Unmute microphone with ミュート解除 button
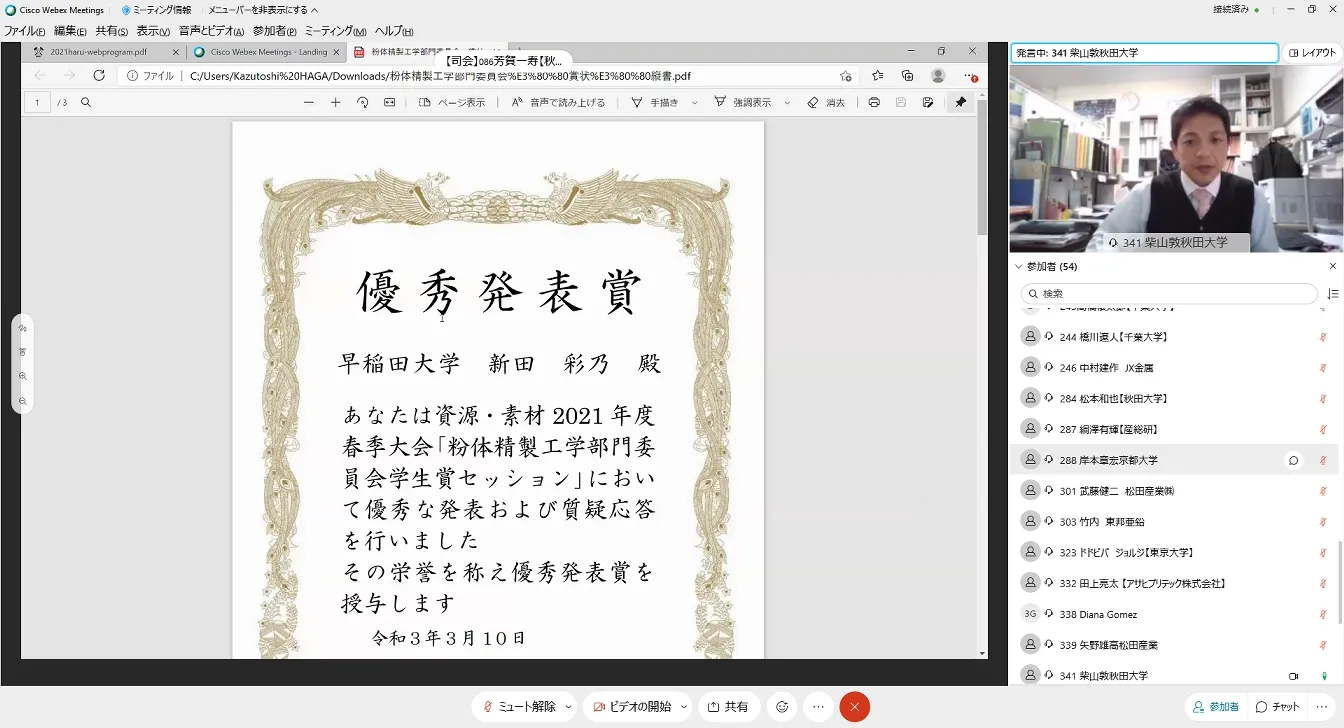Viewport: 1344px width, 728px height. click(519, 706)
